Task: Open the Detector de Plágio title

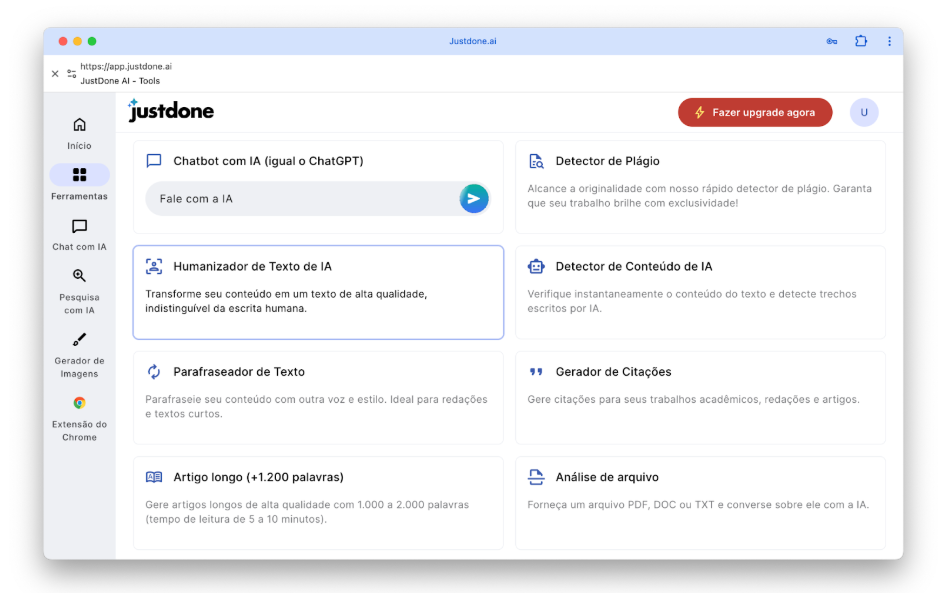Action: [607, 161]
